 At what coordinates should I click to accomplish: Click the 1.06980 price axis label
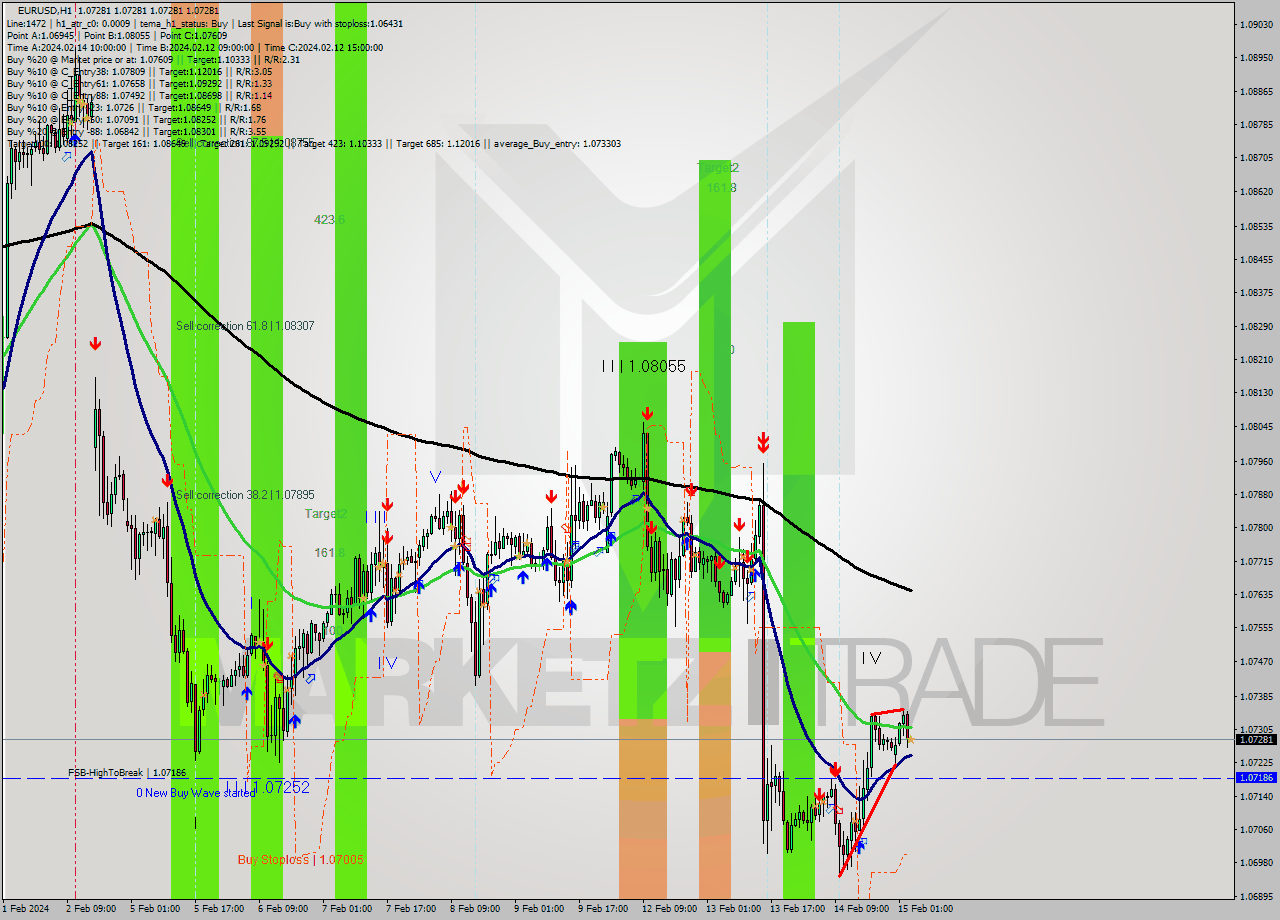1256,862
